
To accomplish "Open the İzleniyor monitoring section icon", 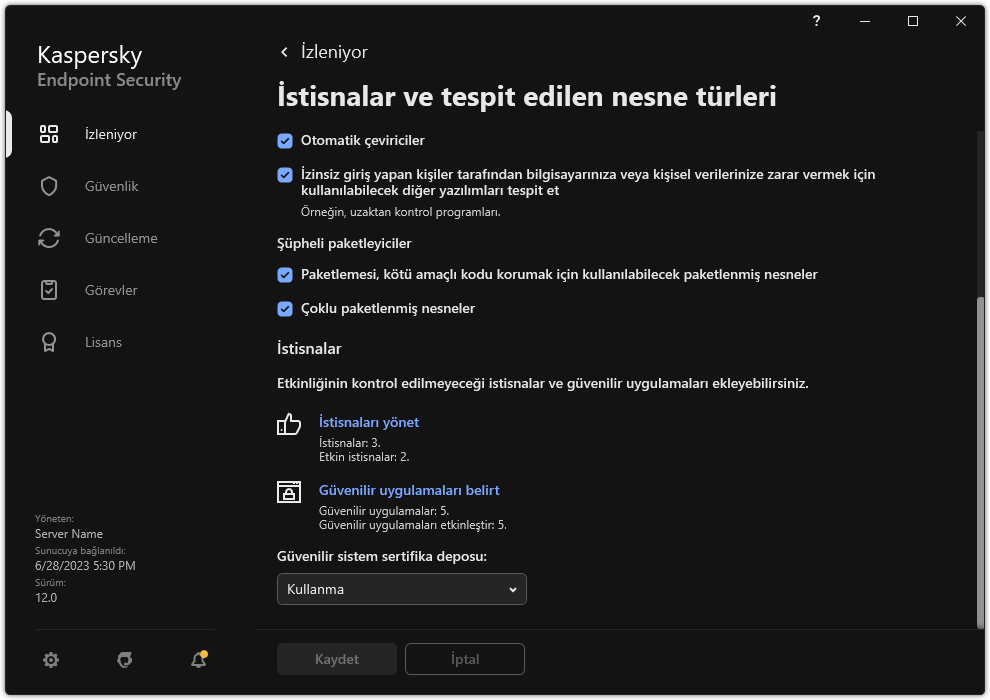I will pyautogui.click(x=48, y=133).
